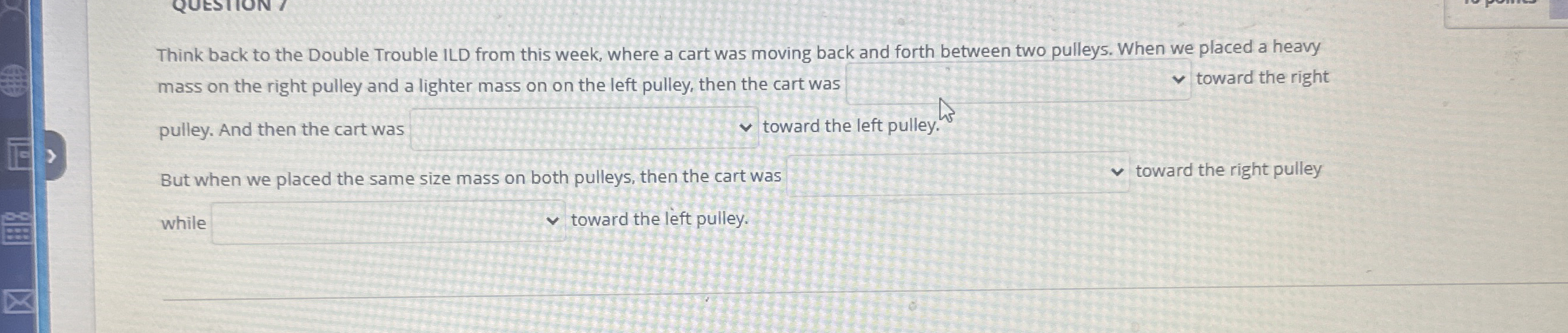Open the dropdown before 'toward the right' text
Viewport: 1568px width, 333px height.
pos(1018,80)
